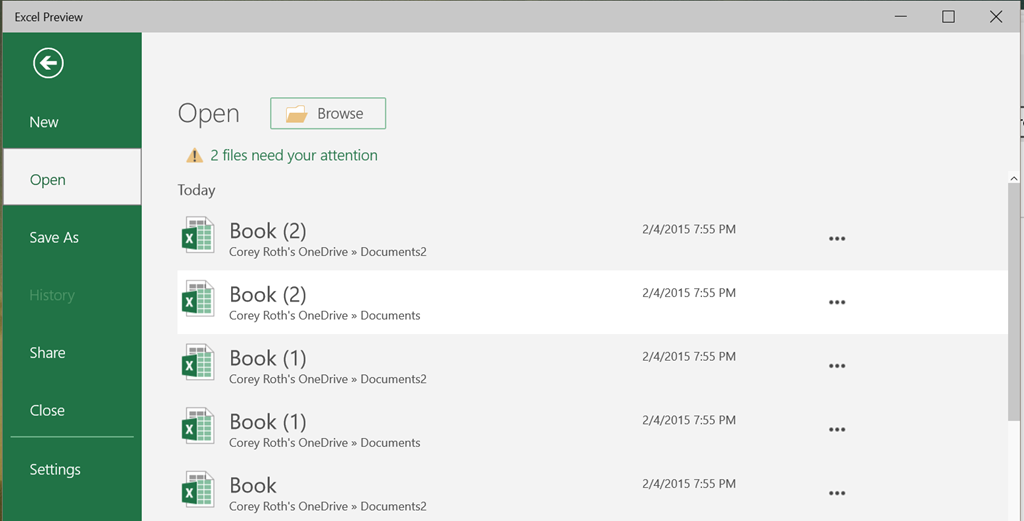Choose Share in the sidebar

point(72,353)
